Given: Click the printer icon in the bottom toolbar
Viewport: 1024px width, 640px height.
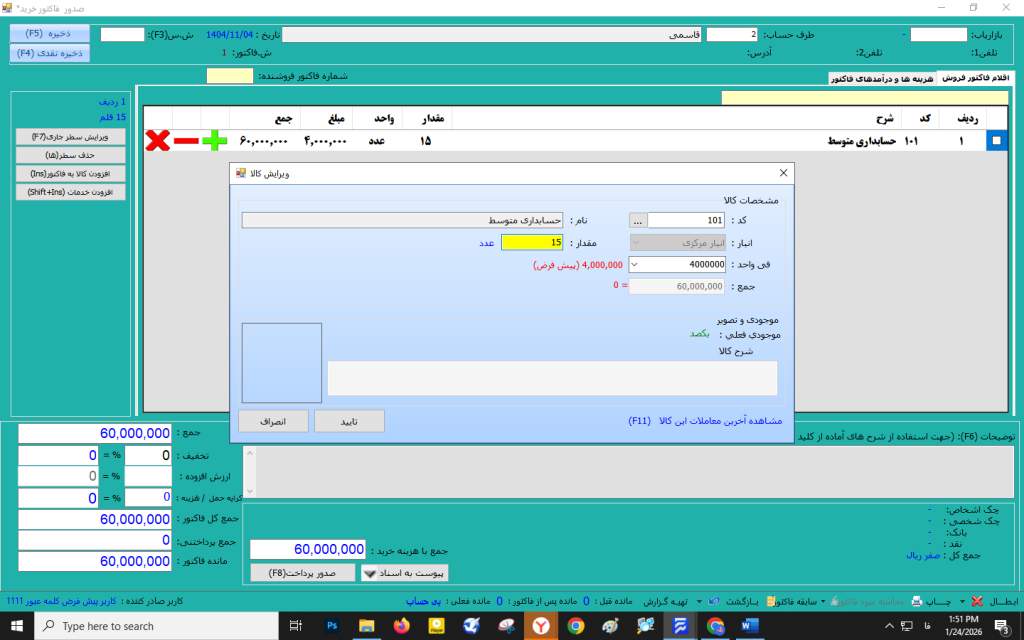Looking at the screenshot, I should 916,601.
